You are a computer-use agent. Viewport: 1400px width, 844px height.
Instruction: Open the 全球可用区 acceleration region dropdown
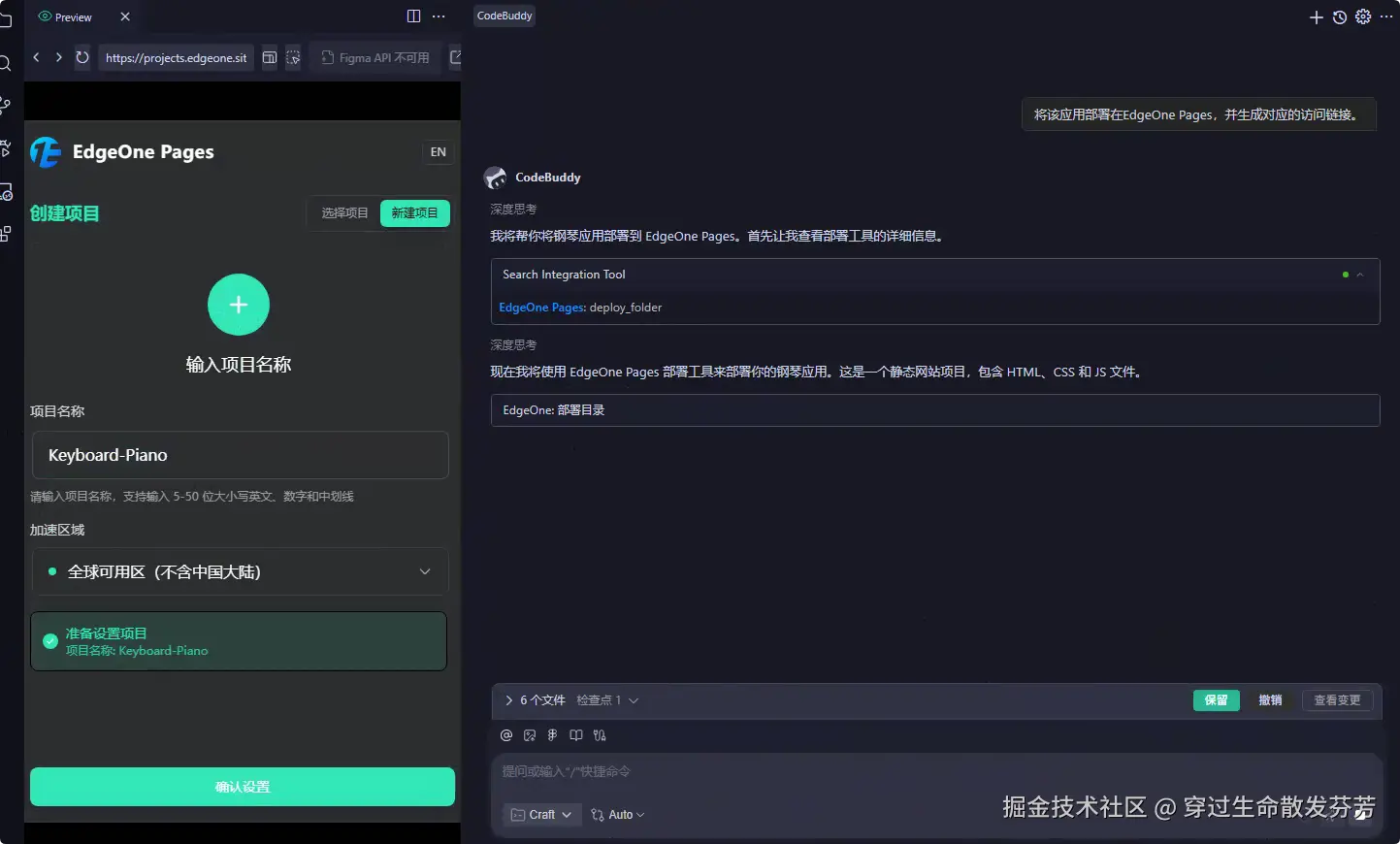coord(241,571)
